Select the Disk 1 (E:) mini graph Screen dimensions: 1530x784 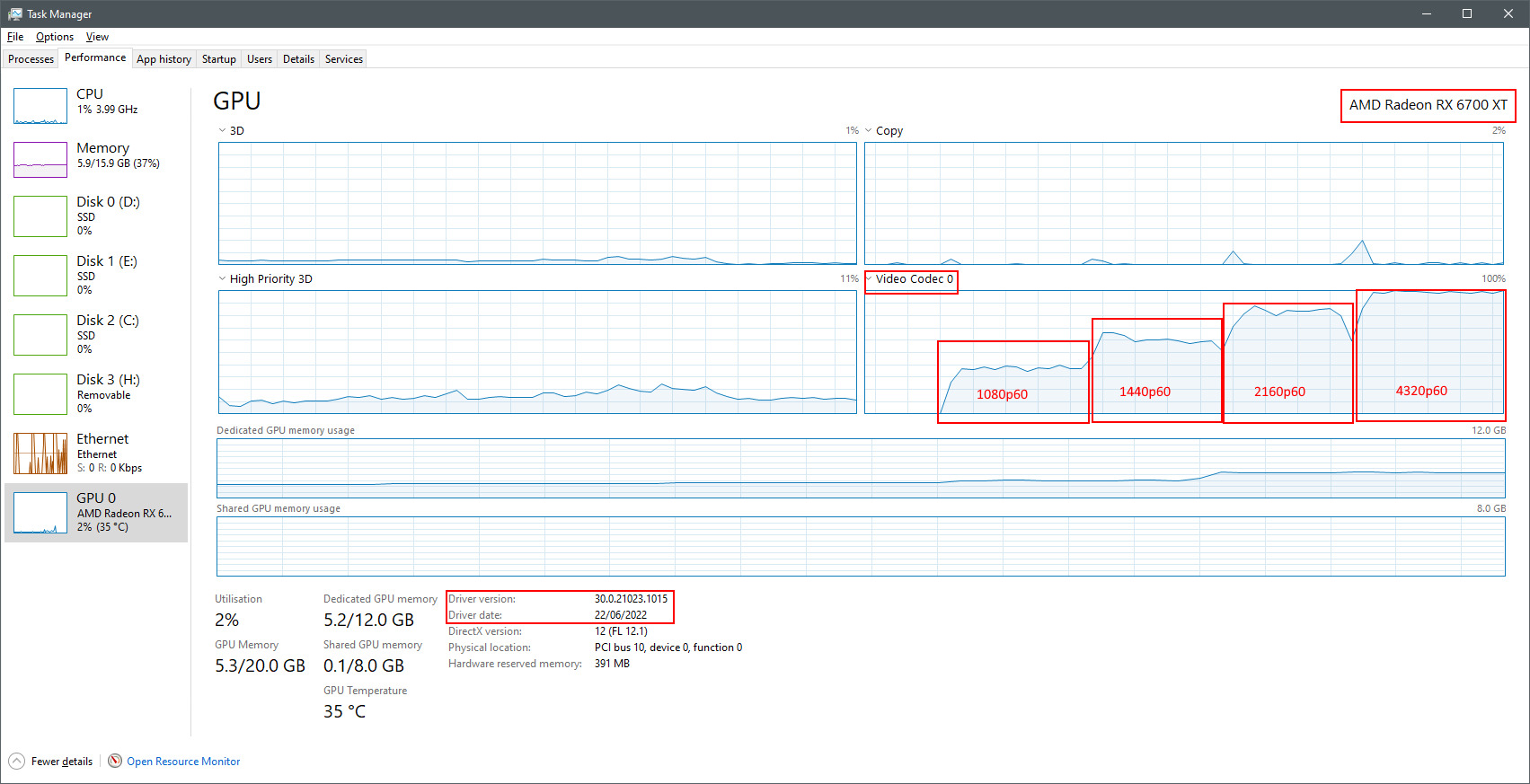pos(40,276)
